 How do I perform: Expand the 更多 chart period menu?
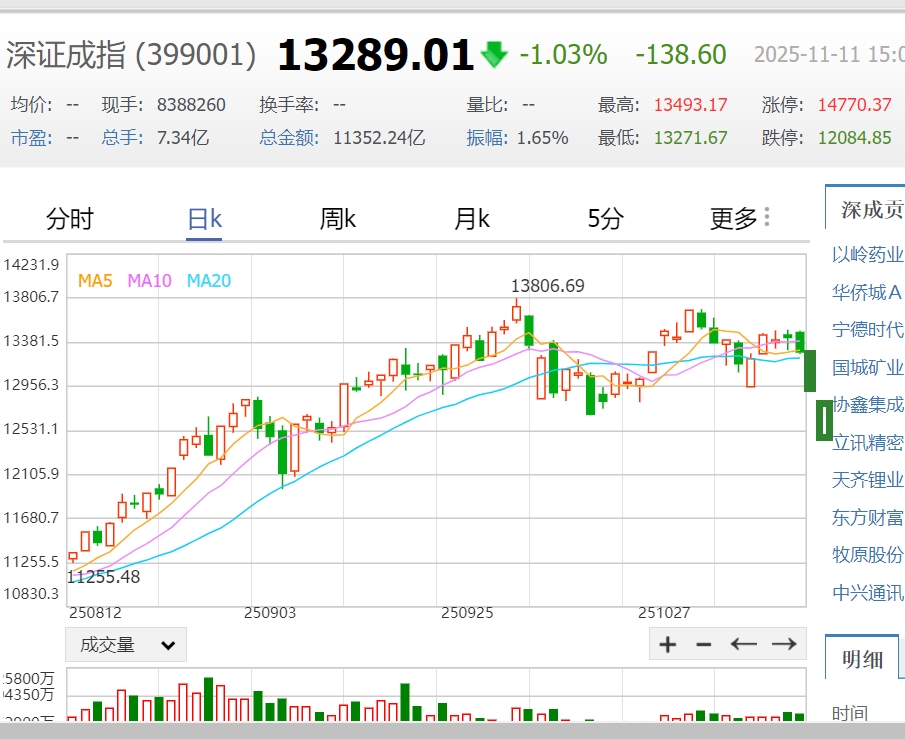point(734,218)
